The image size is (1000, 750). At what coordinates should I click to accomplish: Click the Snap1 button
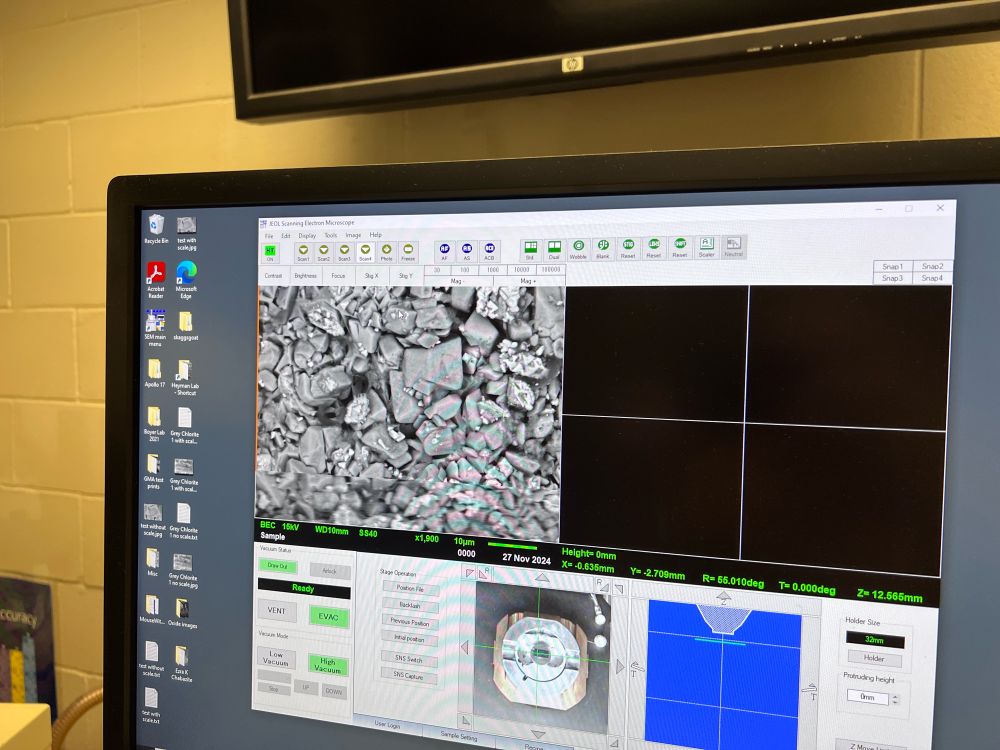[x=893, y=267]
